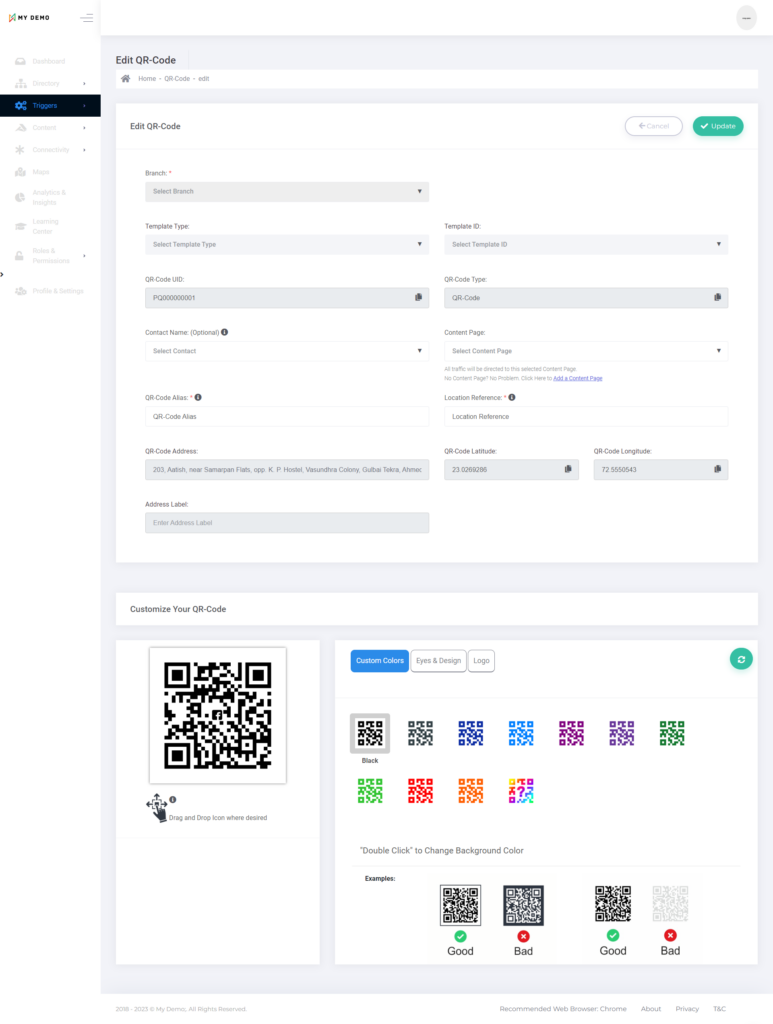773x1024 pixels.
Task: Switch to Logo tab
Action: pyautogui.click(x=481, y=661)
